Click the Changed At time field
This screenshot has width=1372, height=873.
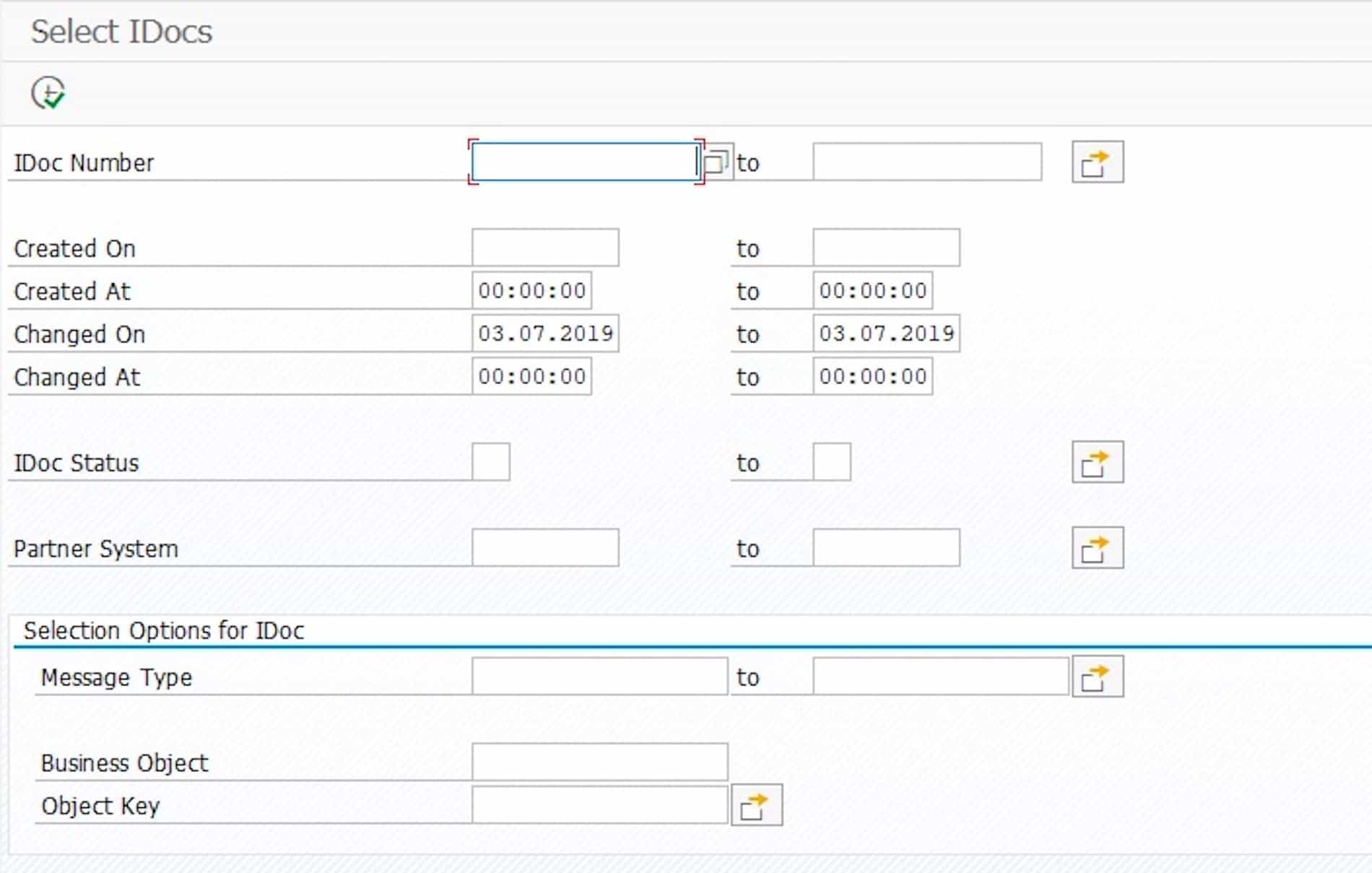531,375
